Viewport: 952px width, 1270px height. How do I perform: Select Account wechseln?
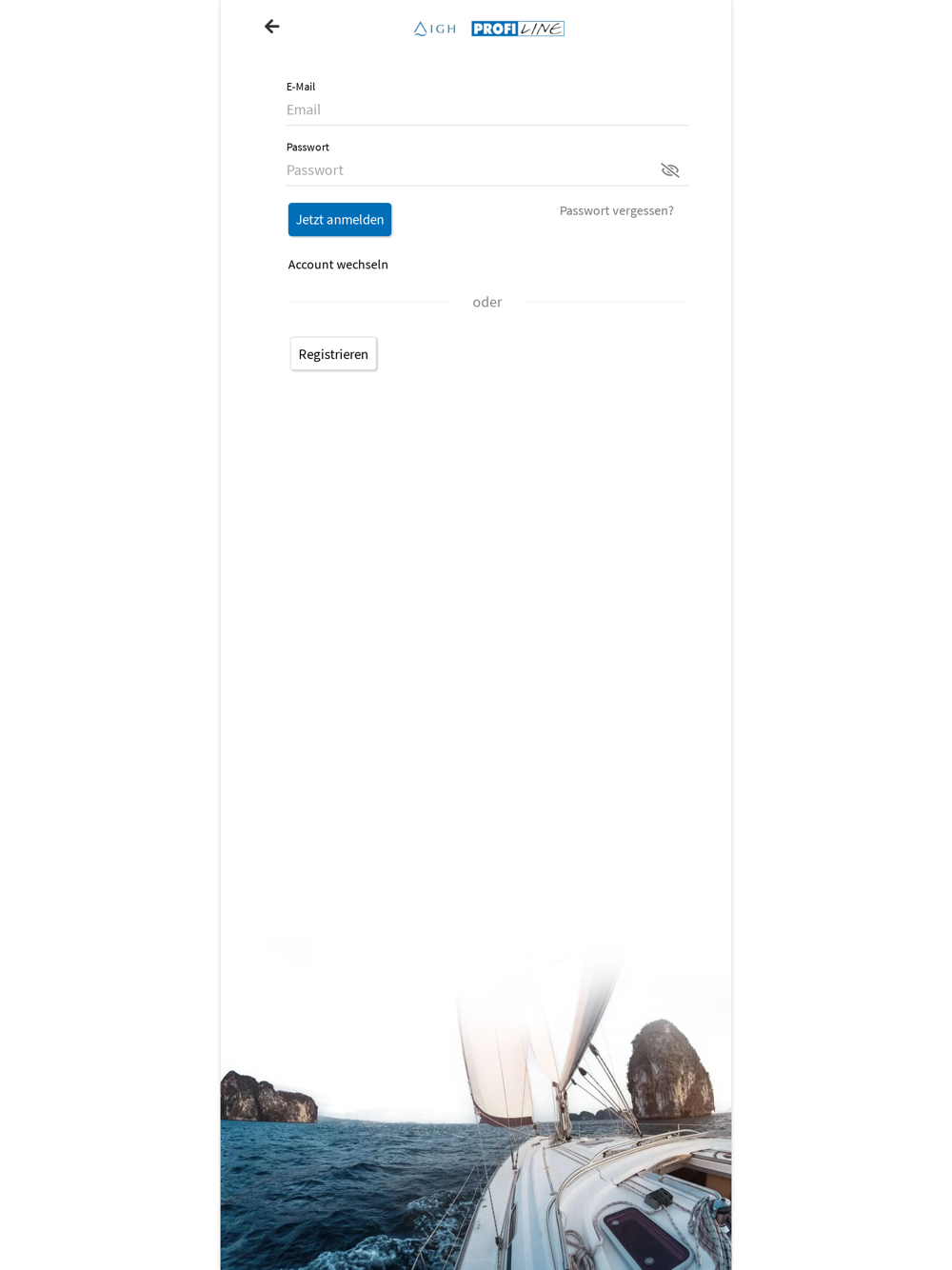pyautogui.click(x=338, y=265)
